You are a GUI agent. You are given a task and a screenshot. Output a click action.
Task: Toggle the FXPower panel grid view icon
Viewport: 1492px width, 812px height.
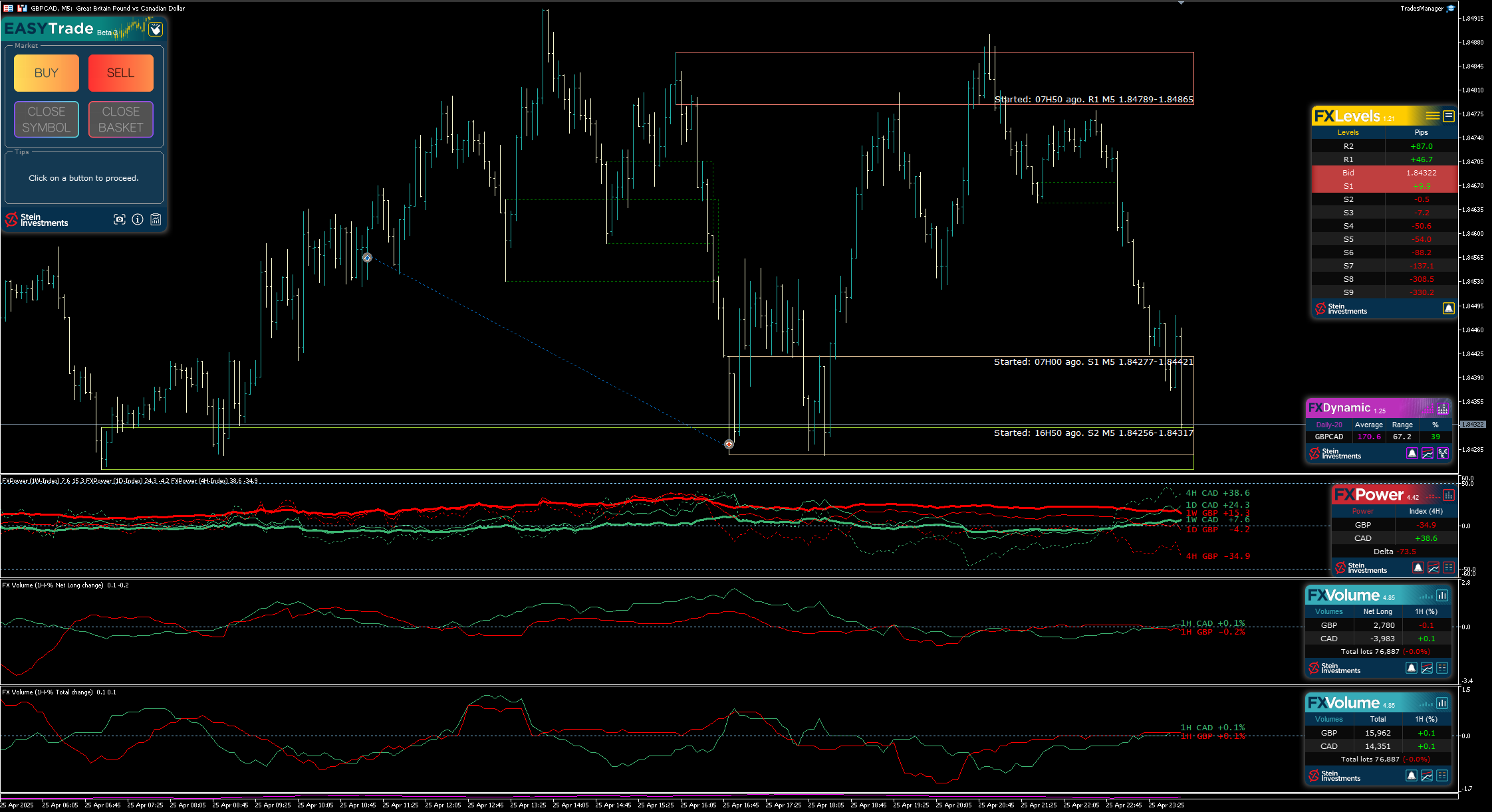click(x=1449, y=495)
